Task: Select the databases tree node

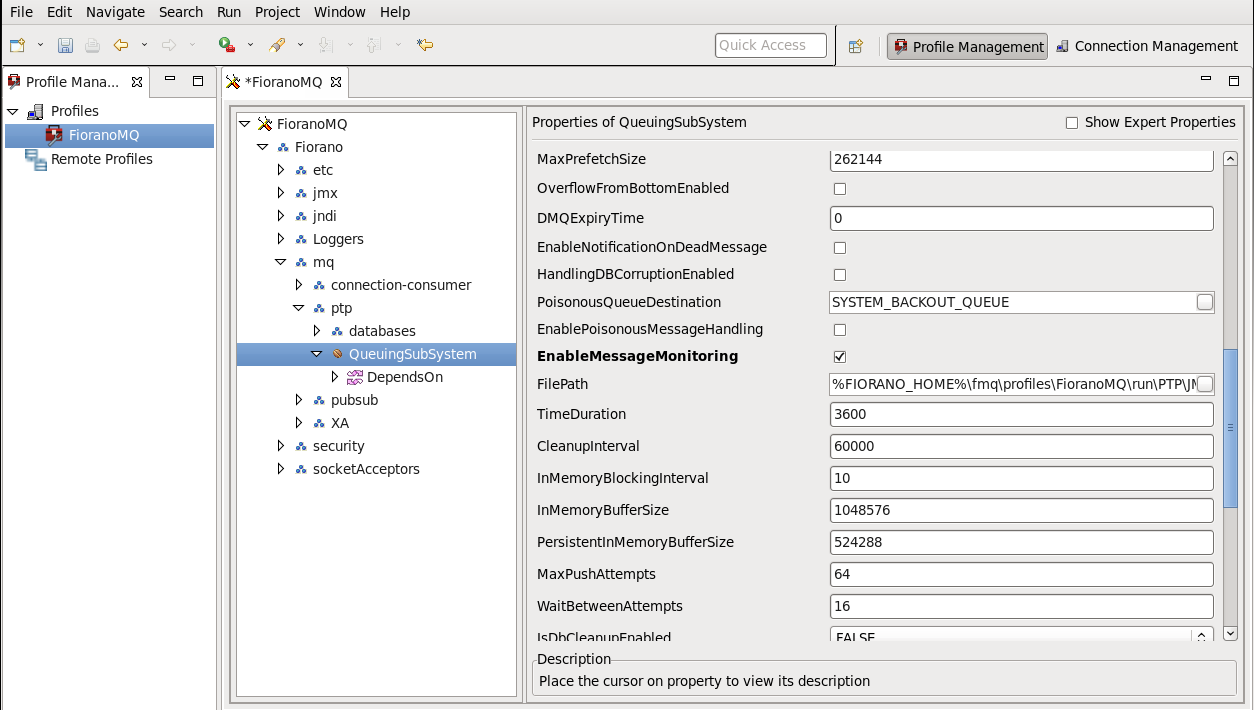Action: point(382,331)
